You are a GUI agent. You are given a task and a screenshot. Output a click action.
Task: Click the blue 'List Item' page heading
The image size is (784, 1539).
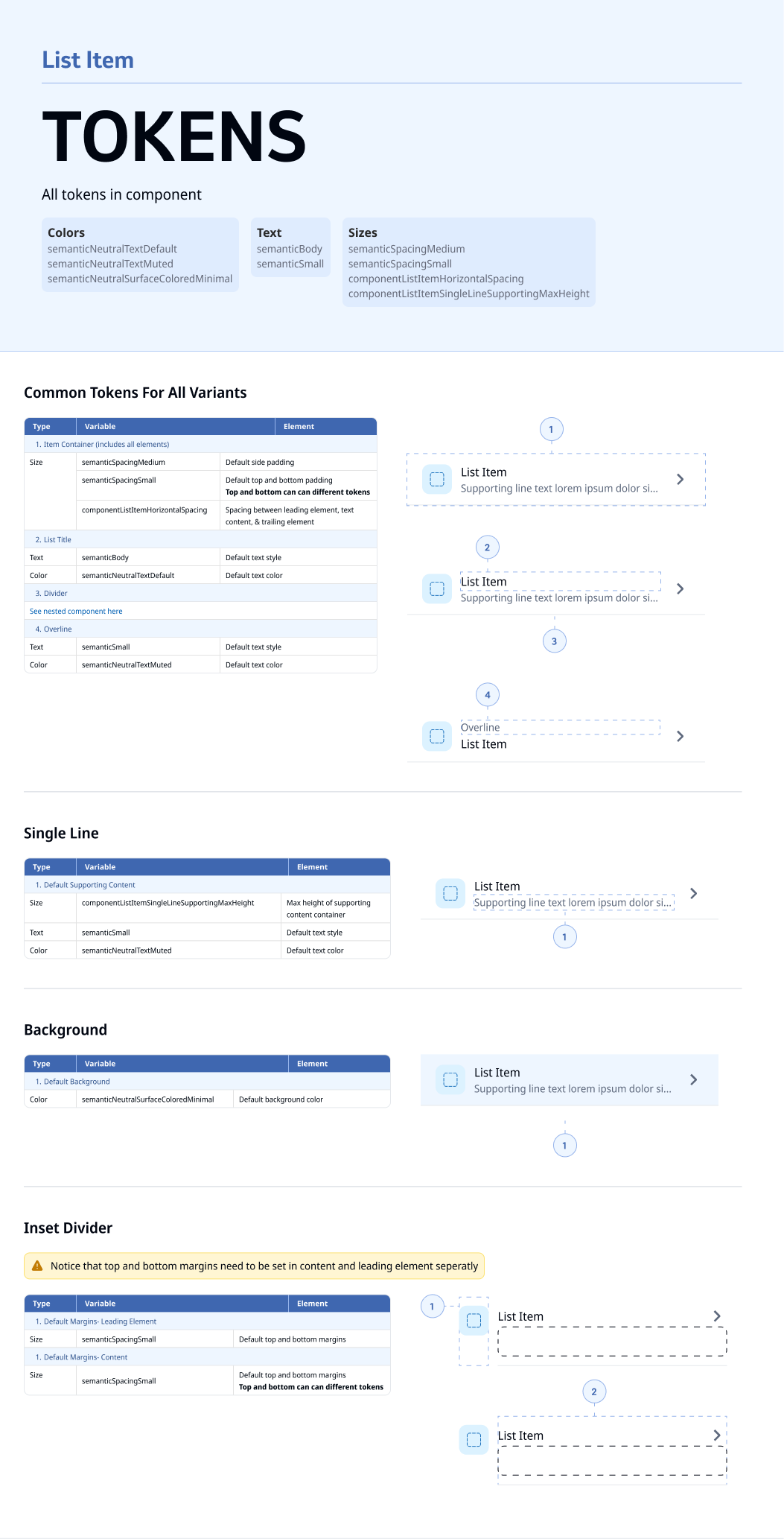click(88, 60)
